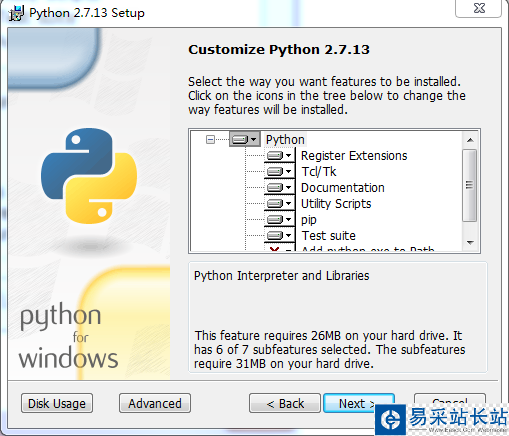509x436 pixels.
Task: Open install options dropdown for Python feature
Action: [245, 139]
